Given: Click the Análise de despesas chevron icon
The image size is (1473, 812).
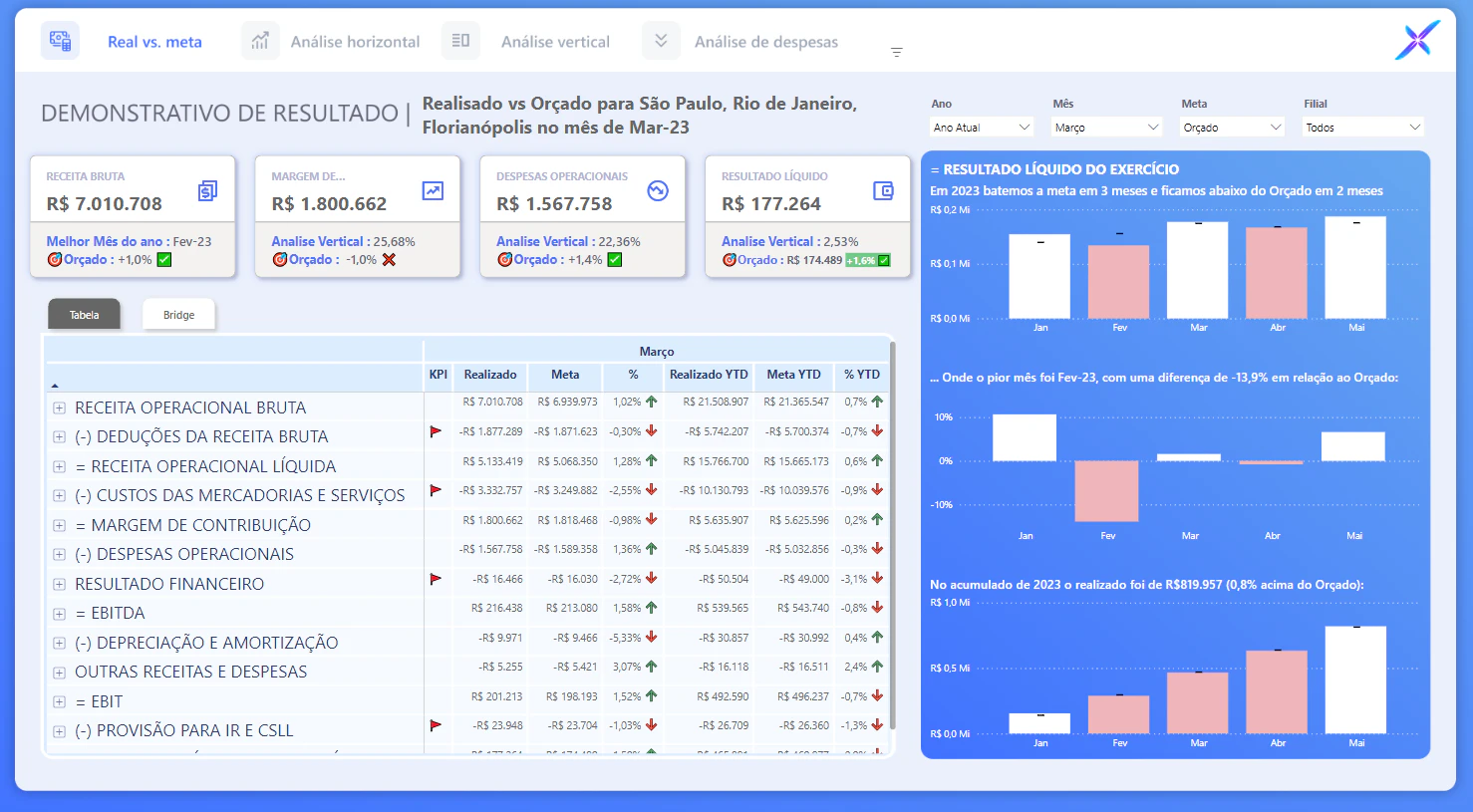Looking at the screenshot, I should (x=661, y=41).
